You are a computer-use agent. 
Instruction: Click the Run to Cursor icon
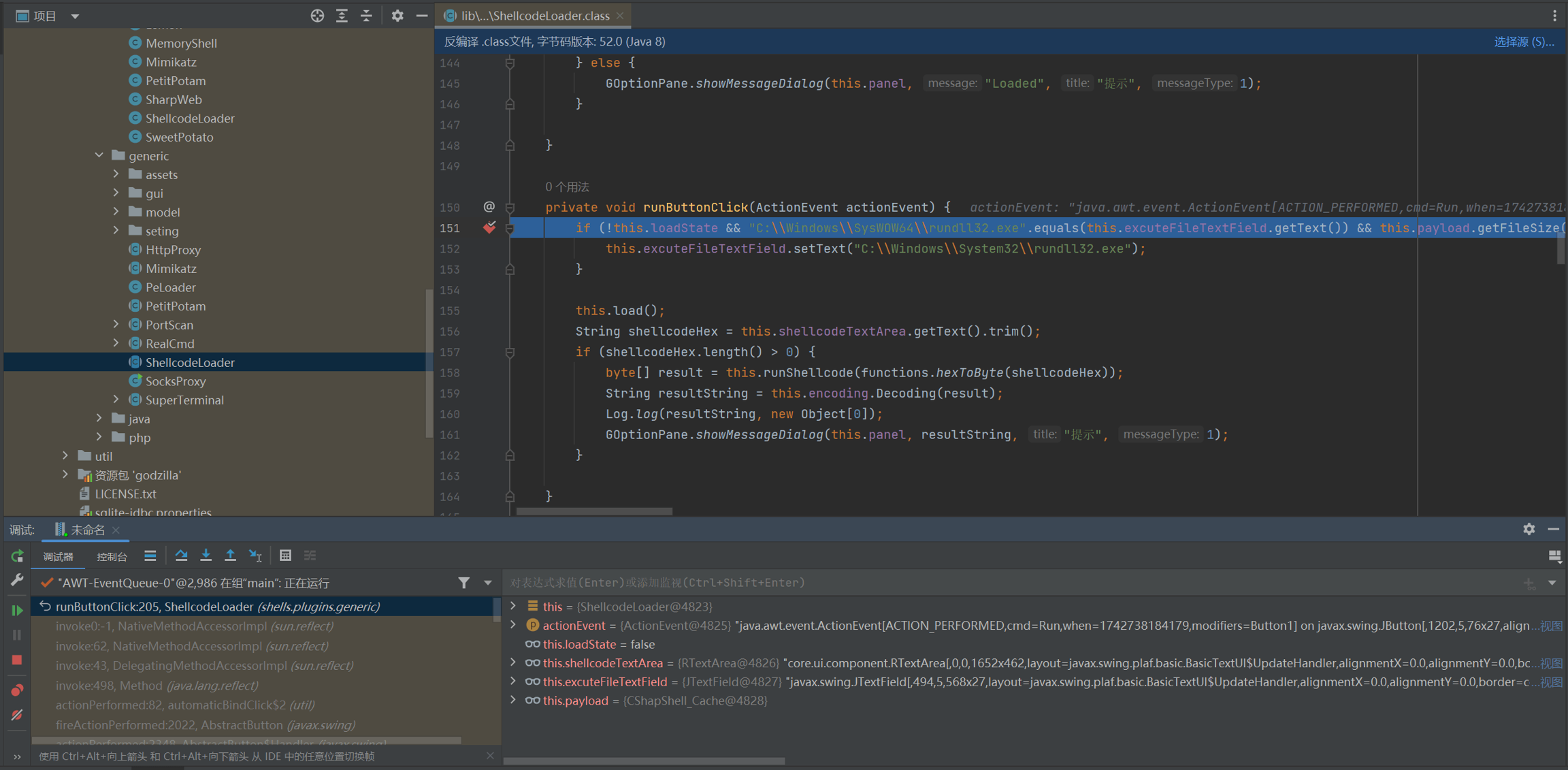(255, 556)
